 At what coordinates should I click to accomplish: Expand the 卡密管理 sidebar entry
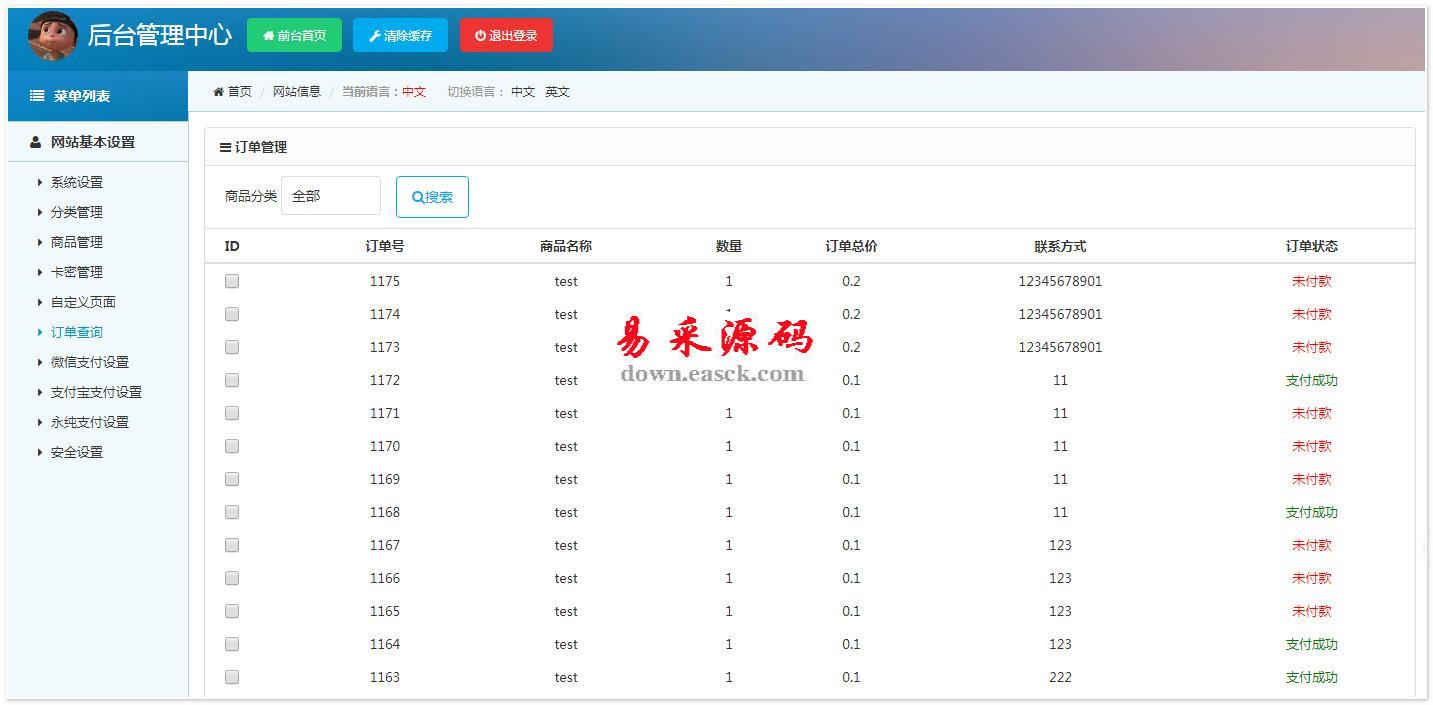click(x=77, y=272)
